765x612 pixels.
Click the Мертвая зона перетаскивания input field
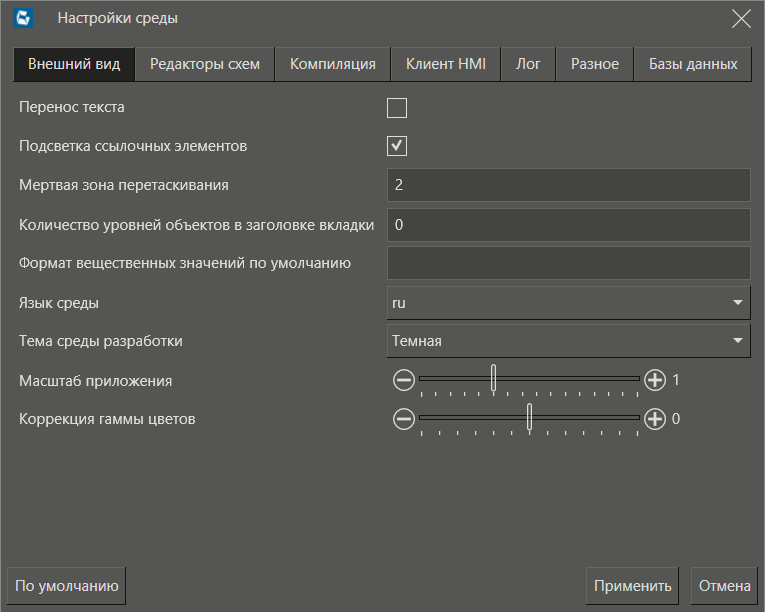click(567, 185)
